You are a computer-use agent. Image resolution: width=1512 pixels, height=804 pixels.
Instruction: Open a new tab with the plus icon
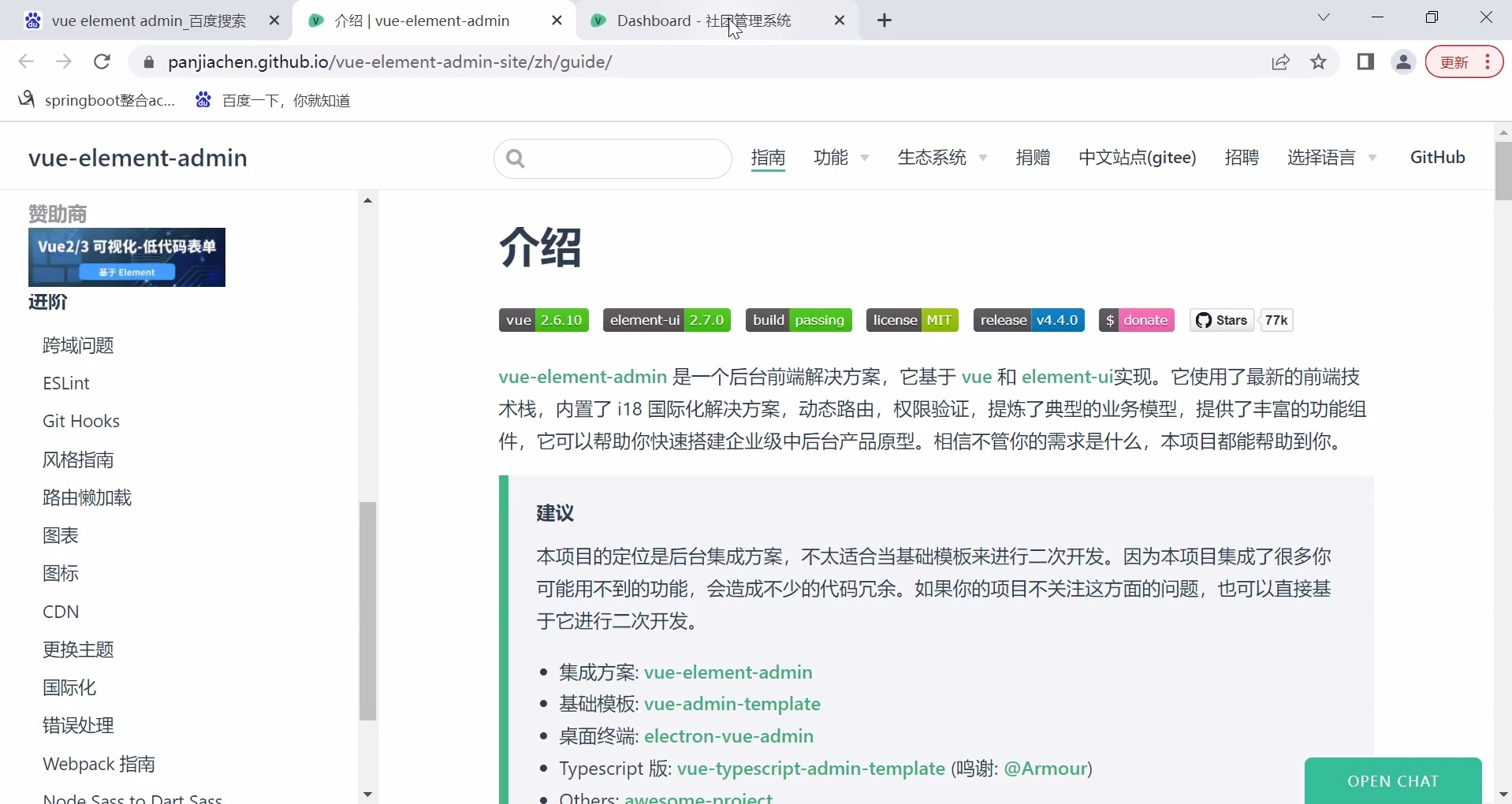click(884, 20)
